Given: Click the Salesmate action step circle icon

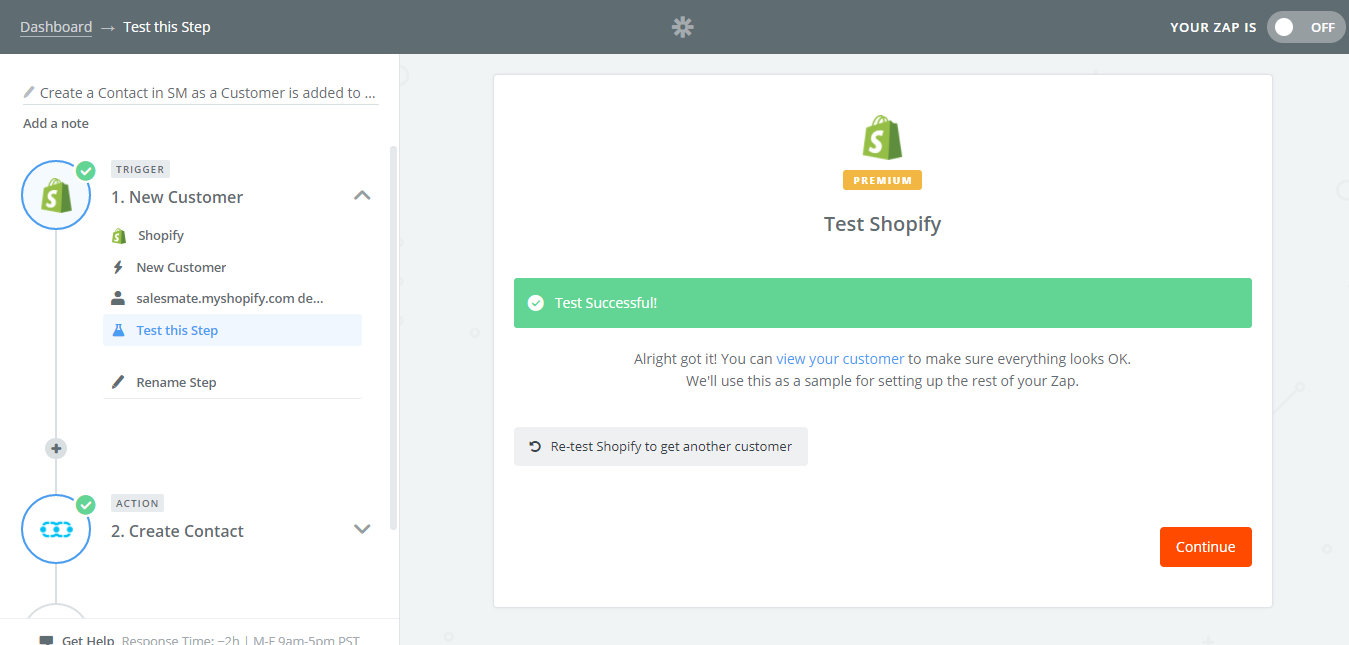Looking at the screenshot, I should (56, 529).
